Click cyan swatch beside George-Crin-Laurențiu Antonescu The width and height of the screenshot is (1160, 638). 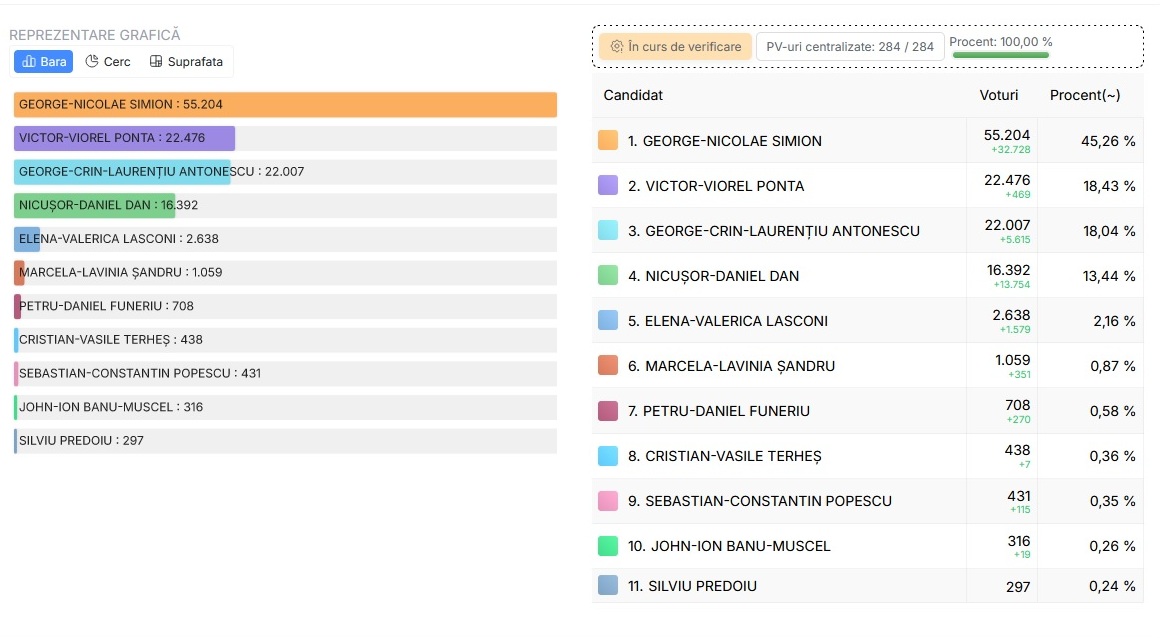(608, 231)
